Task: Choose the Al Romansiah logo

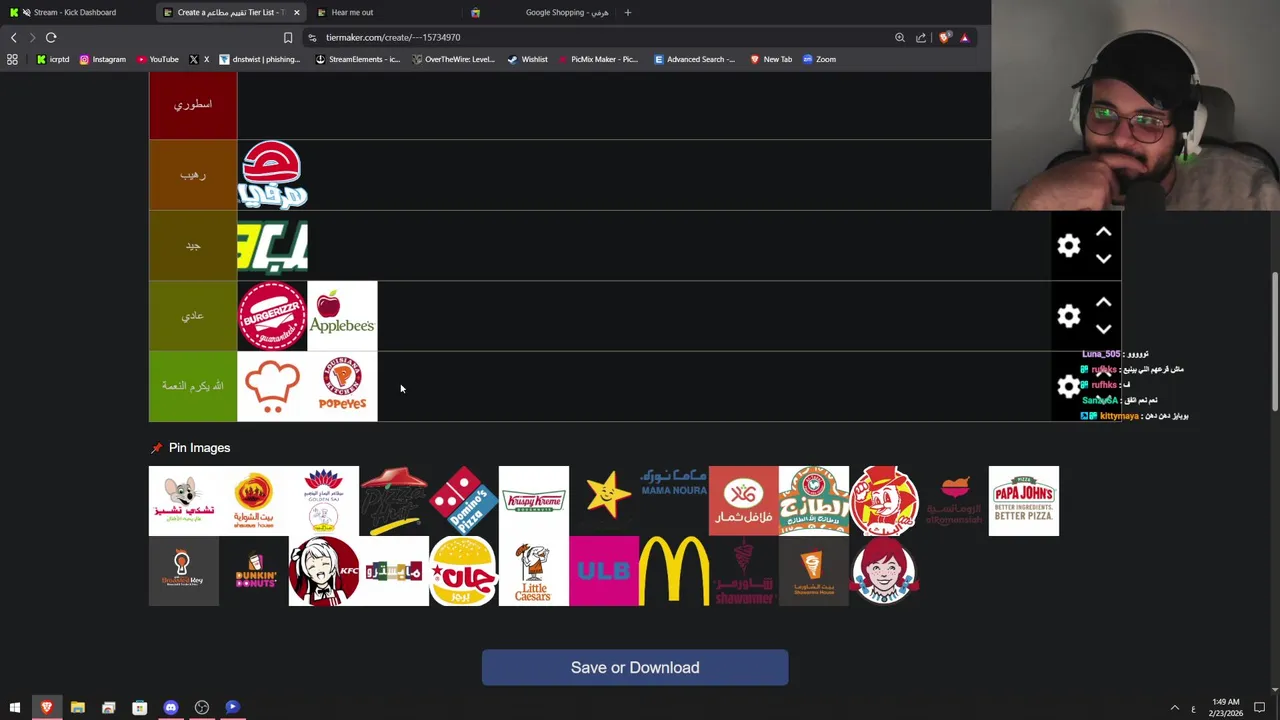Action: tap(954, 501)
